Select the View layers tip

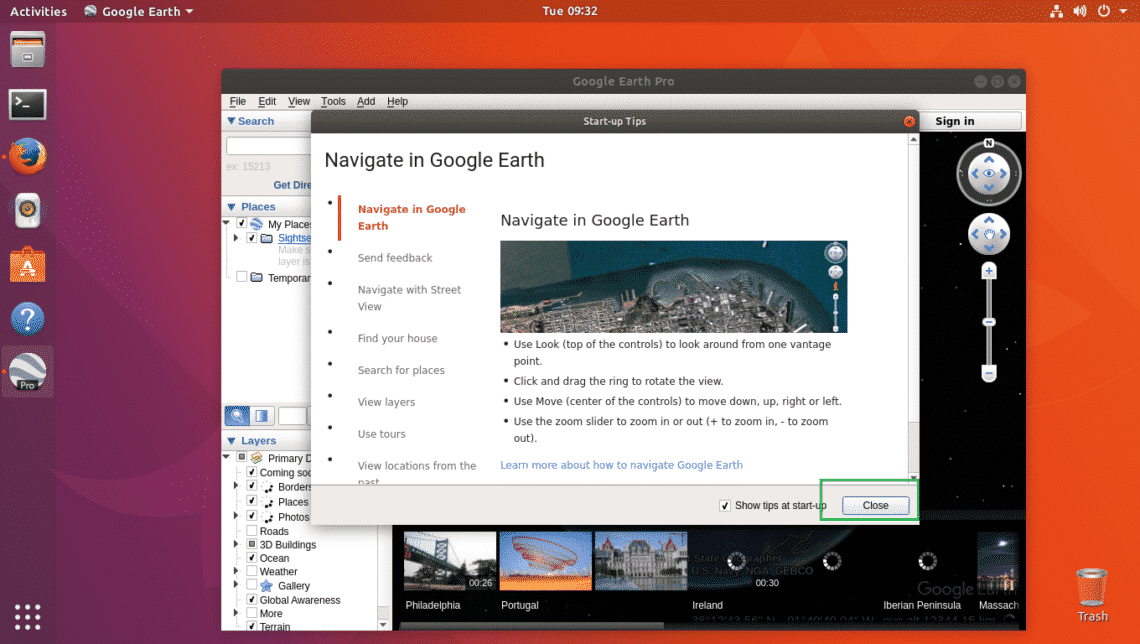386,402
